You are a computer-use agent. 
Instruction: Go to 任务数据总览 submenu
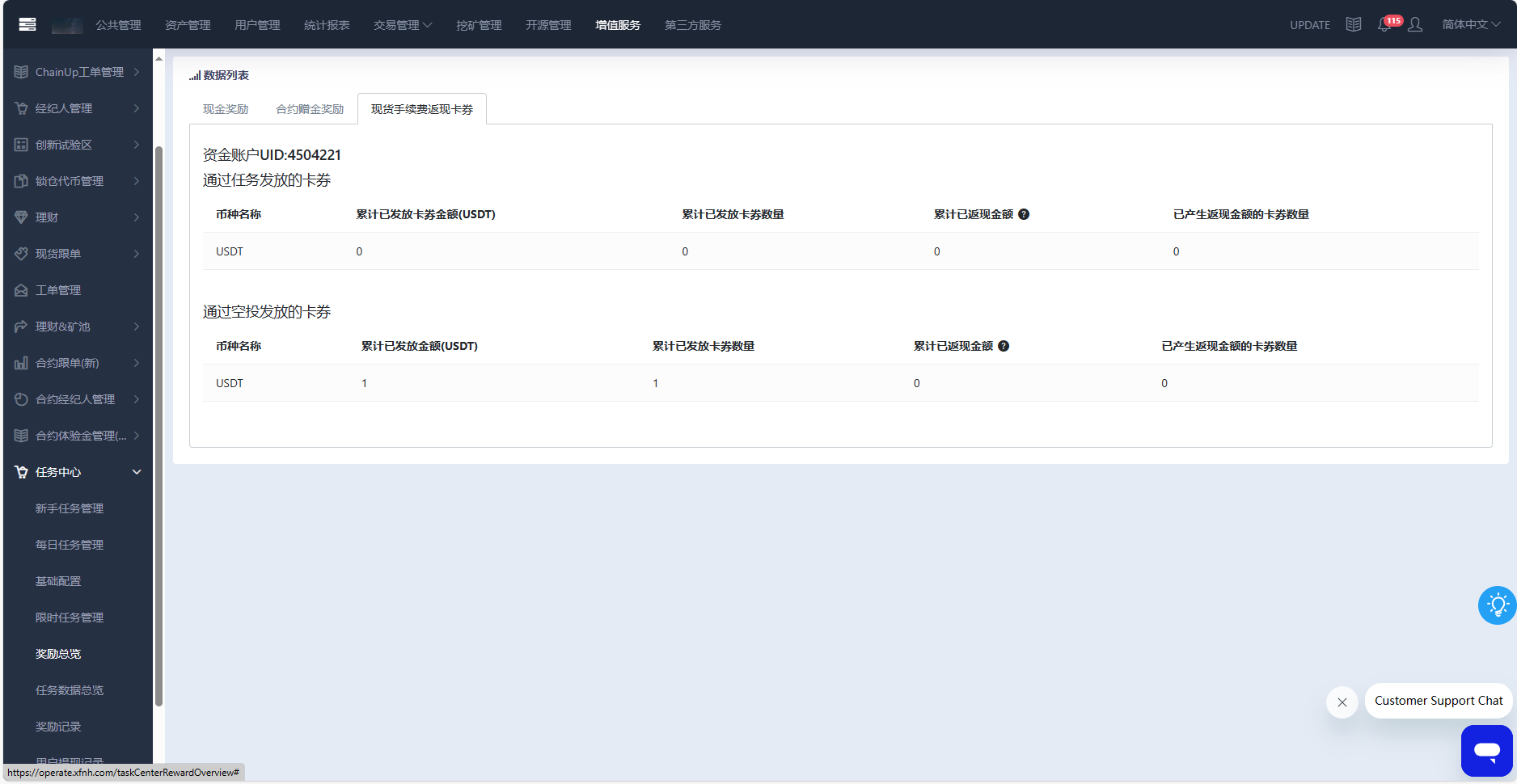pyautogui.click(x=70, y=690)
